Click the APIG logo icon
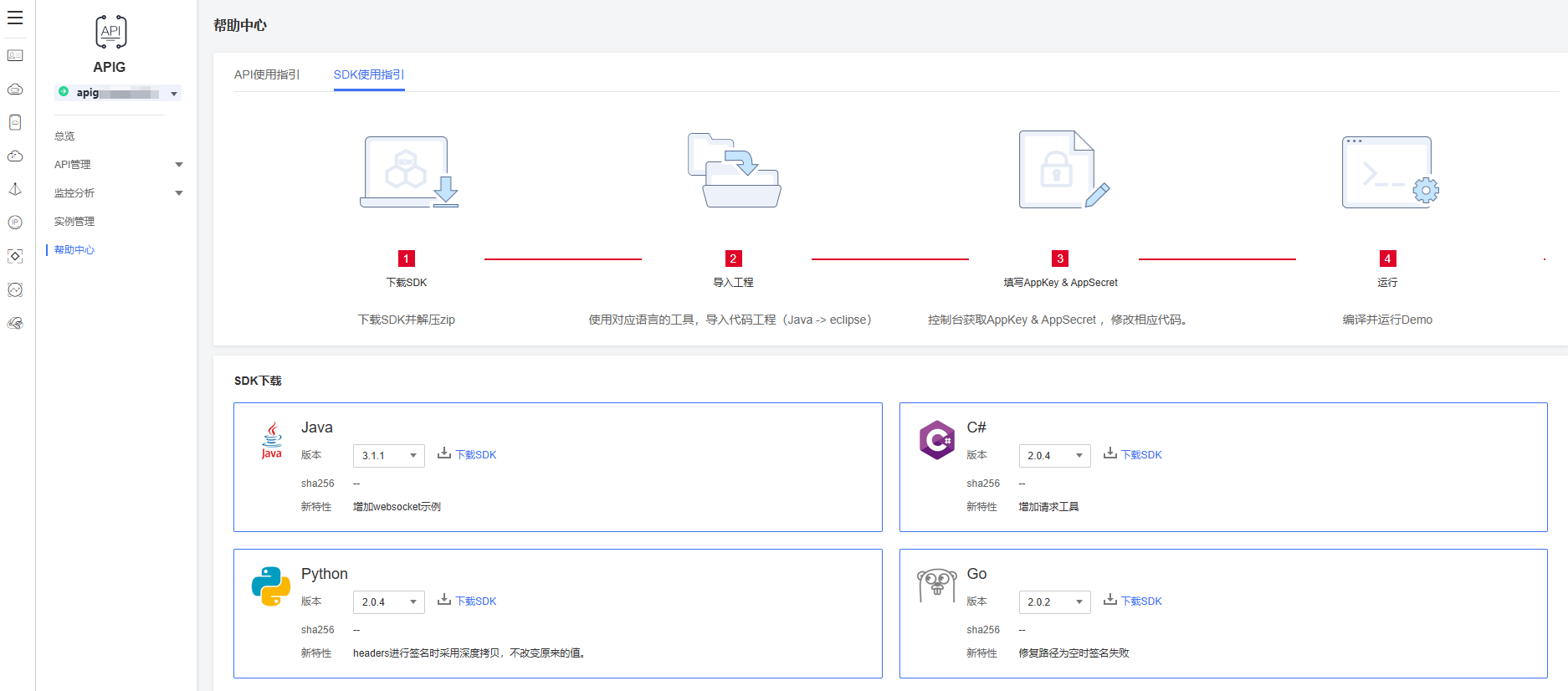1568x691 pixels. click(x=110, y=32)
